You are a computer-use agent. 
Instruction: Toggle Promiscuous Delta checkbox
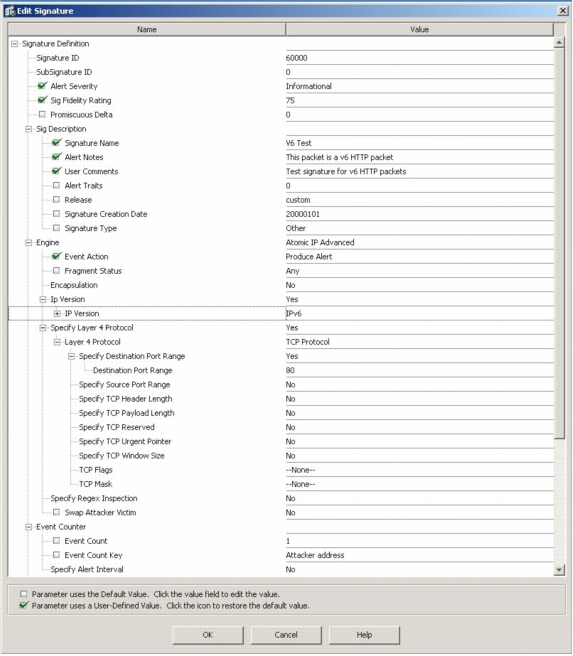[x=42, y=114]
